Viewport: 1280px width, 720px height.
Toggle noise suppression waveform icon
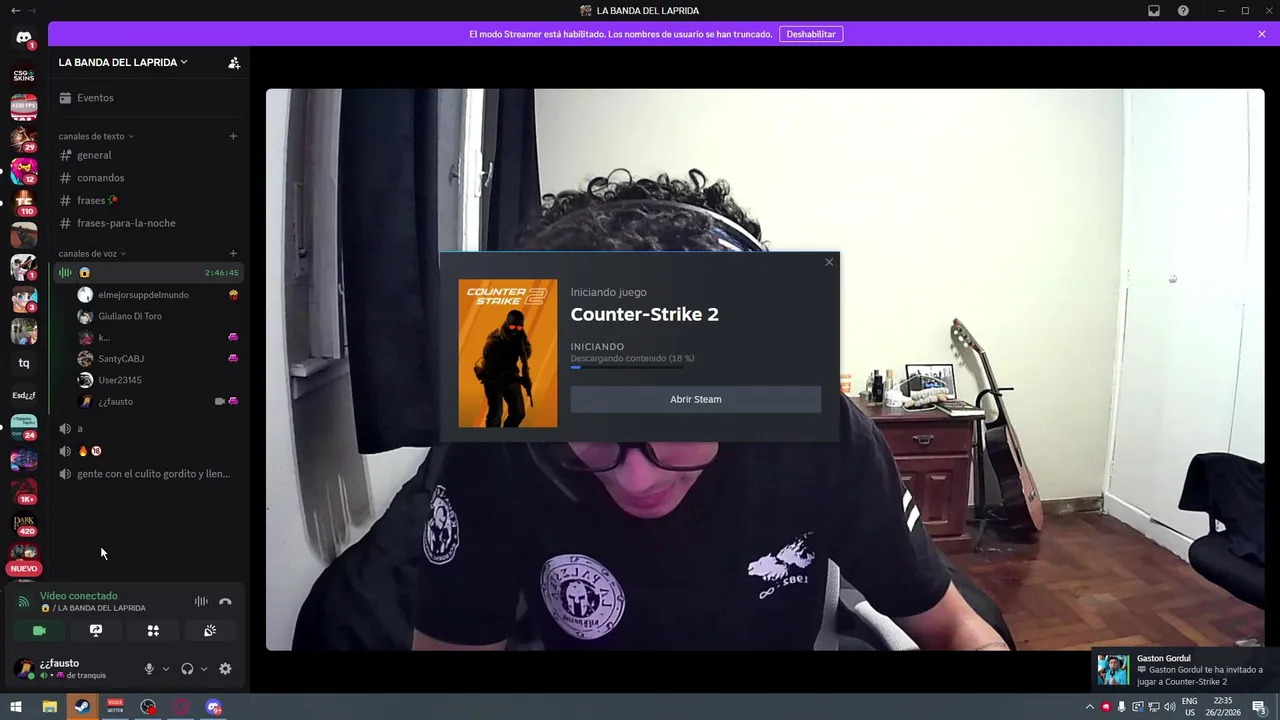pos(201,601)
